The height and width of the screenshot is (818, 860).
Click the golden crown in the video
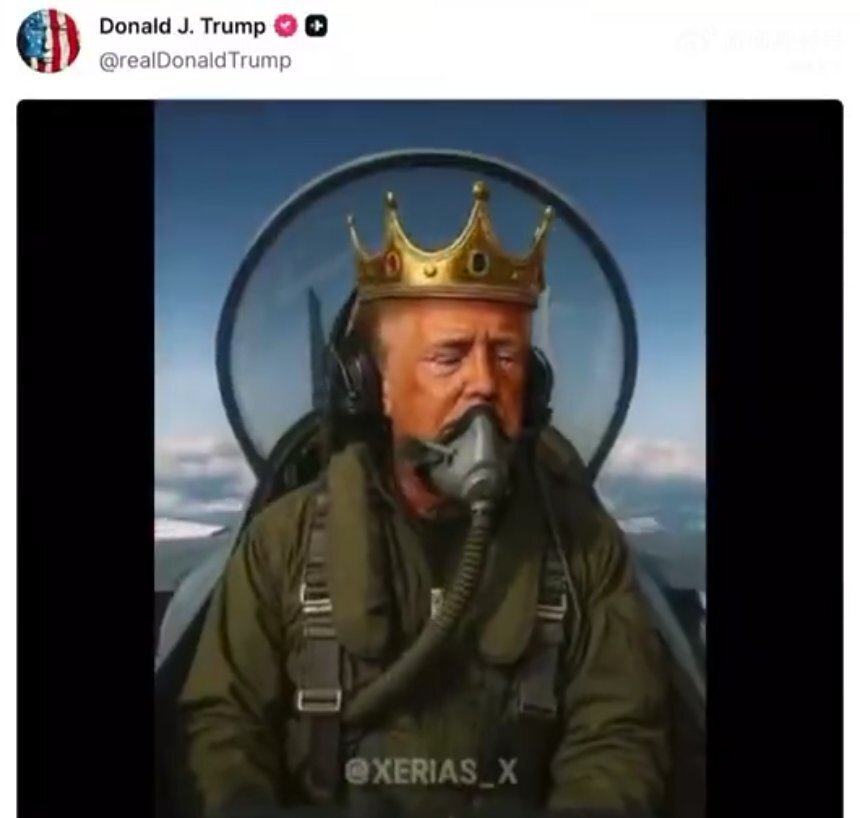click(450, 247)
